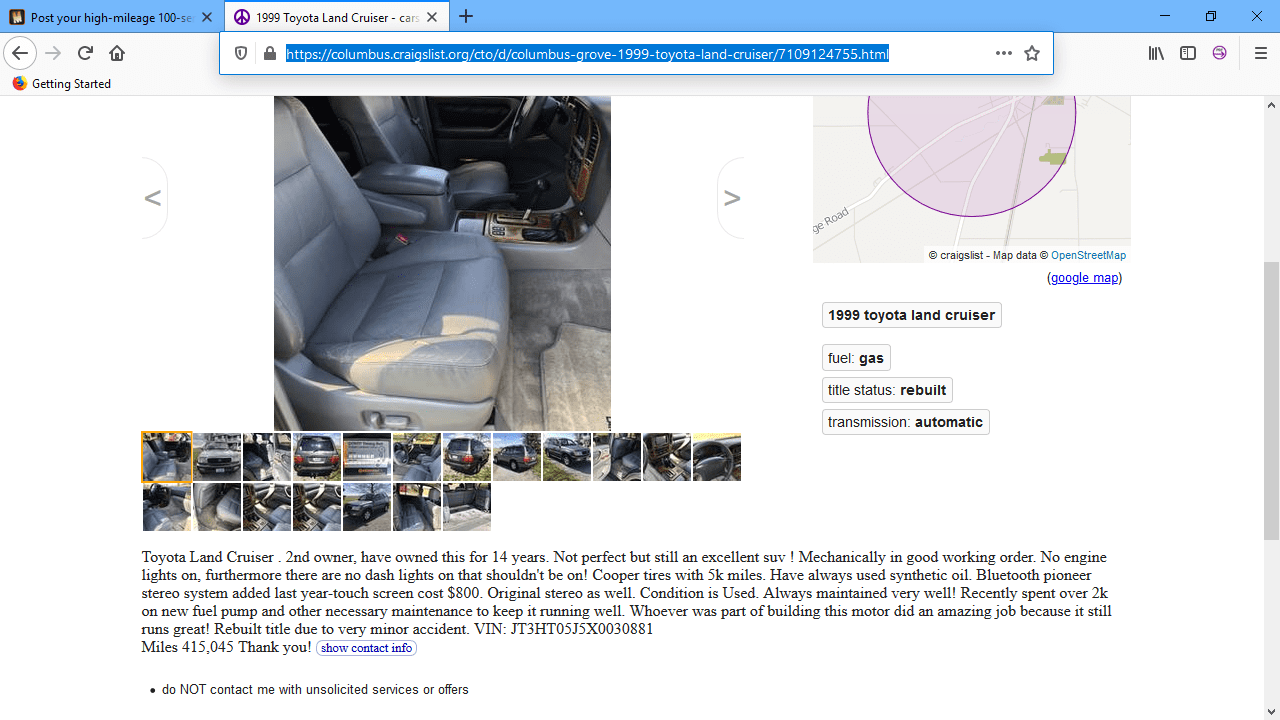Open a new tab with the plus button

coord(466,17)
